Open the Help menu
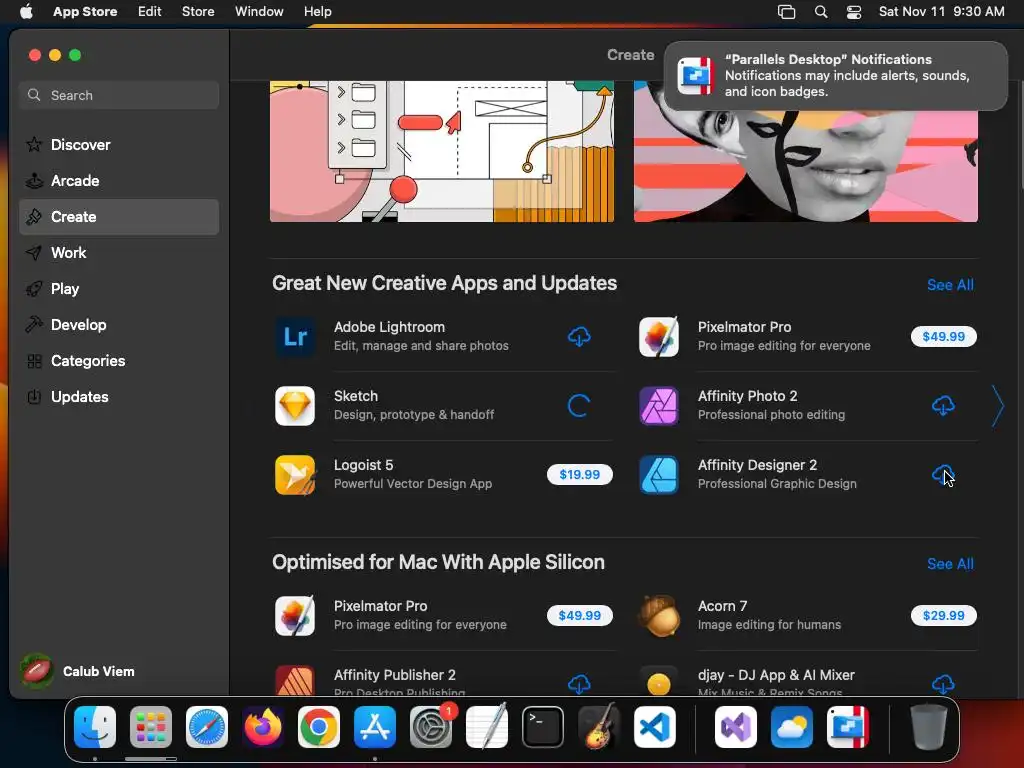The image size is (1024, 768). [317, 11]
